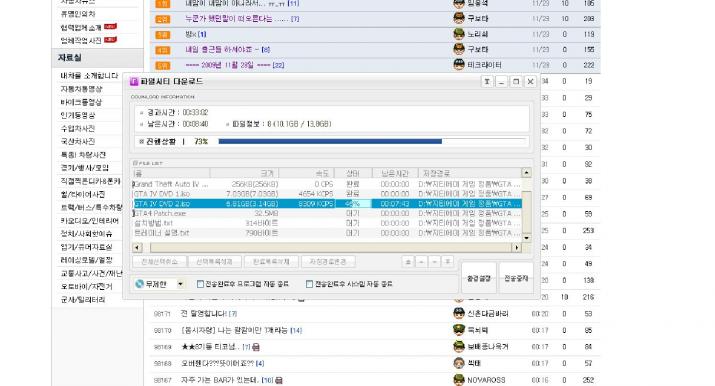This screenshot has width=715, height=386.
Task: Click the avatar icon next to NOVAROSS
Action: point(459,380)
